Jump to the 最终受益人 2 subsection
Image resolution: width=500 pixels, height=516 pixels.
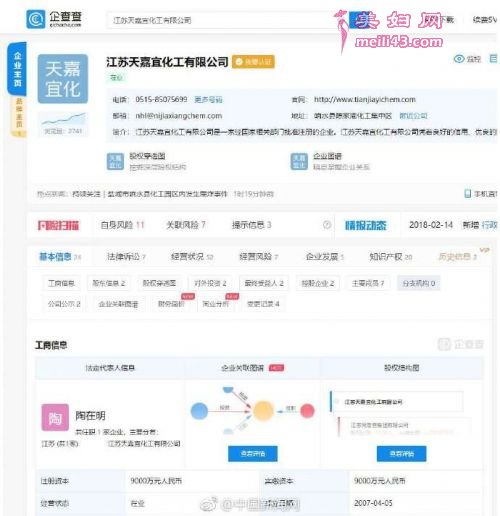(264, 283)
